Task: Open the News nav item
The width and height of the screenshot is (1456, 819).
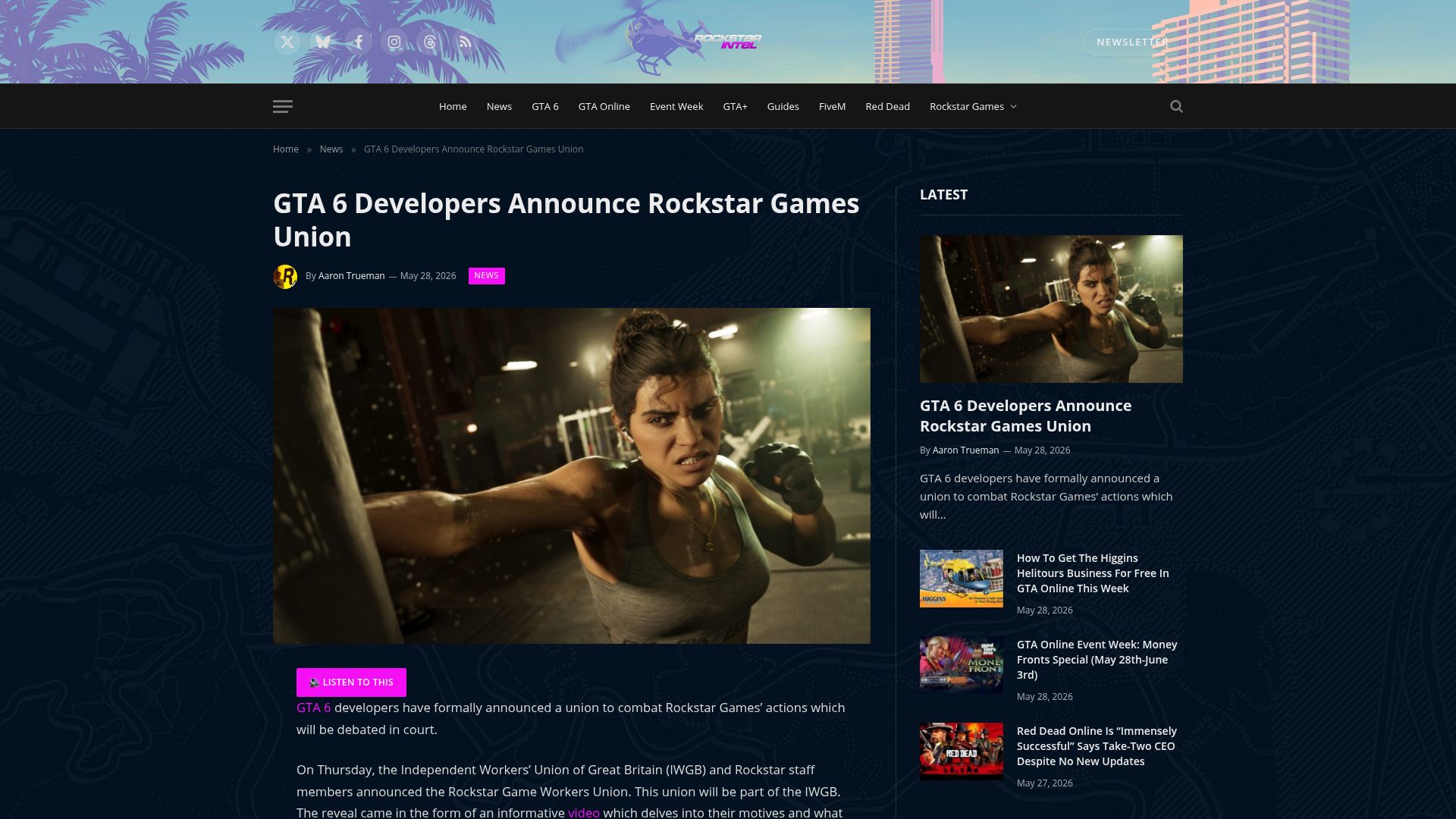Action: (x=499, y=106)
